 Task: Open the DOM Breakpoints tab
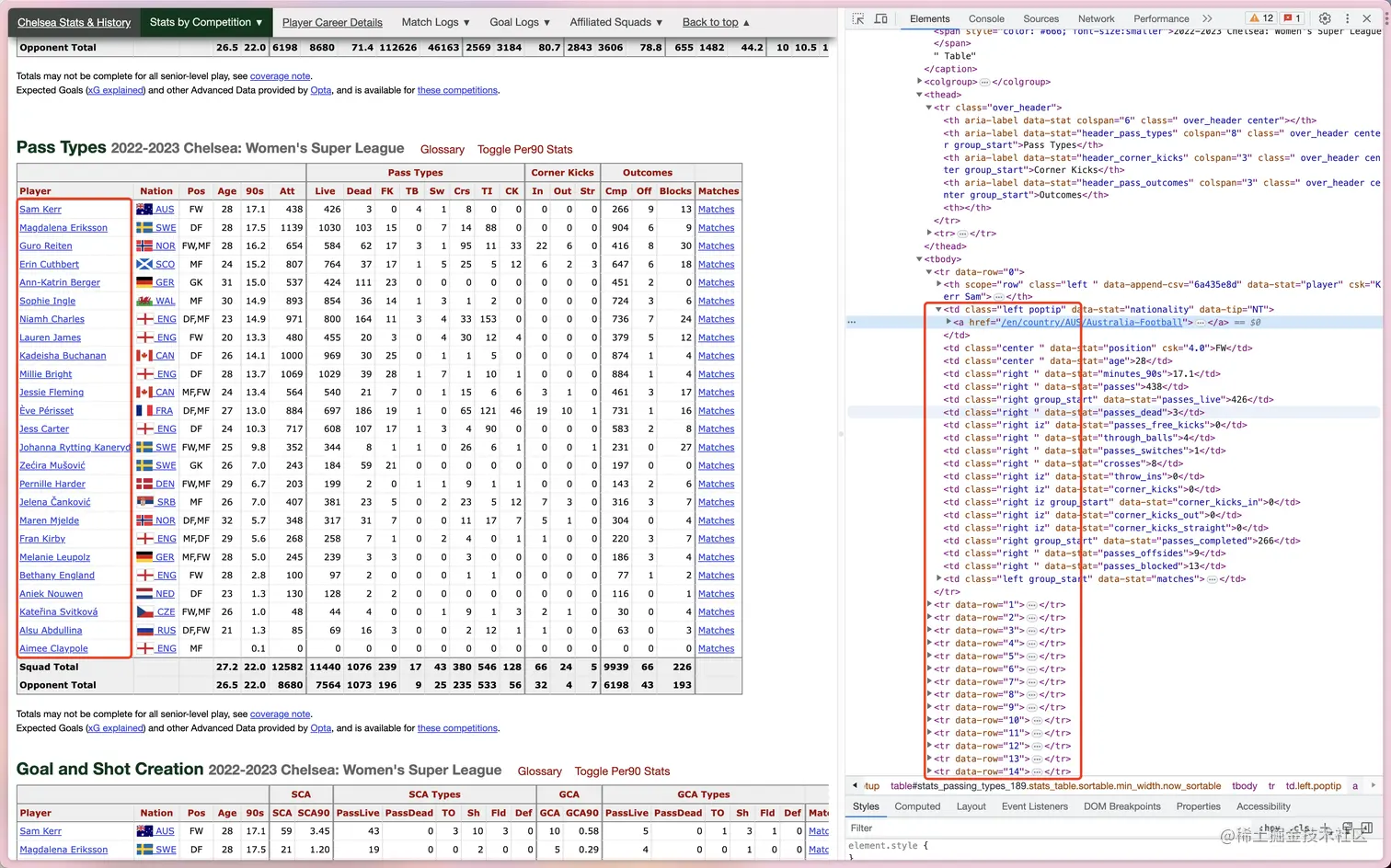click(1122, 806)
